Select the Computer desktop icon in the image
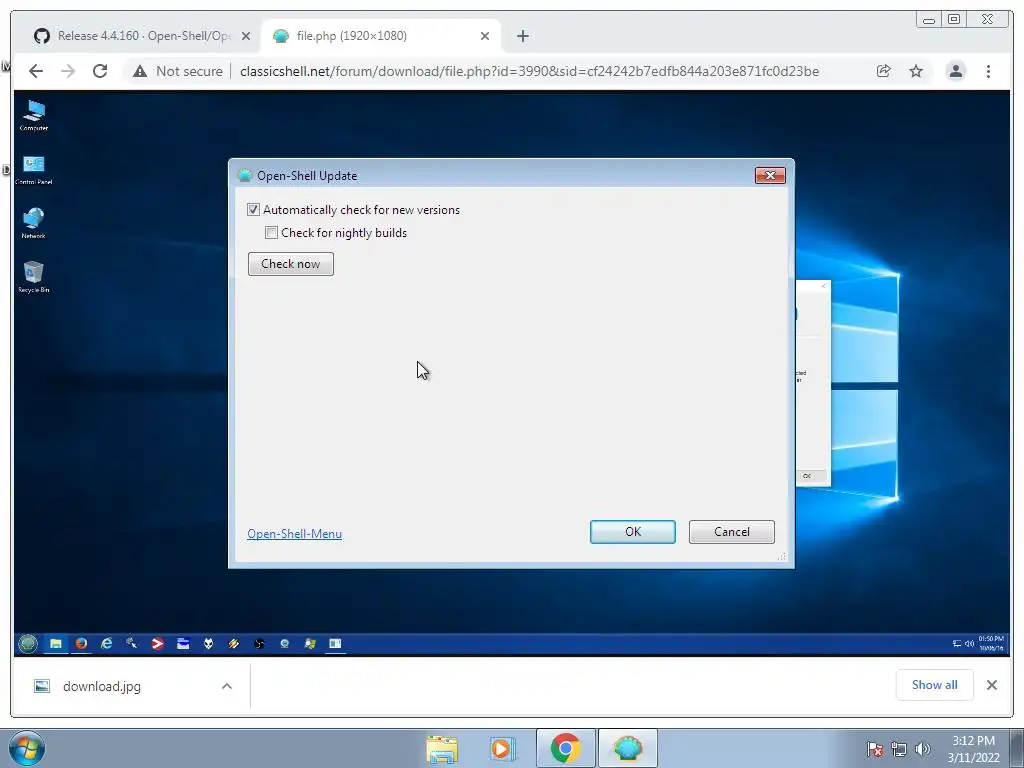 coord(34,116)
